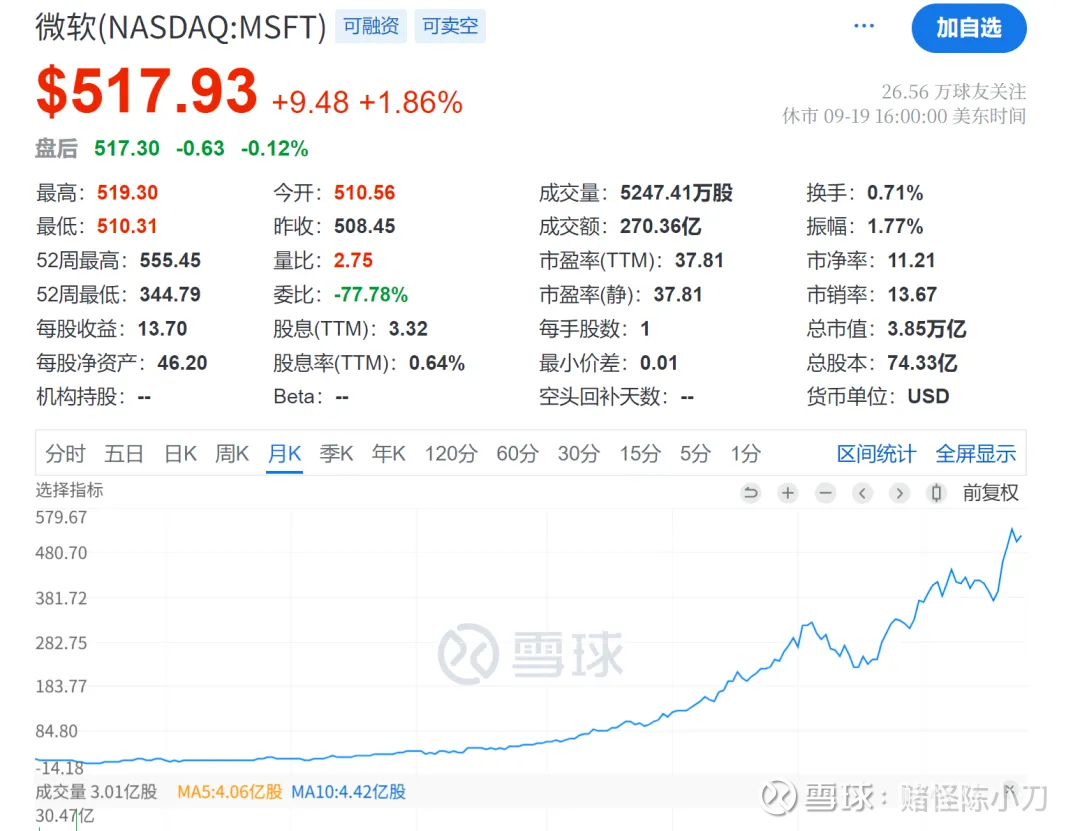The image size is (1080, 831).
Task: Click the 委比 value -77.78%
Action: click(371, 294)
